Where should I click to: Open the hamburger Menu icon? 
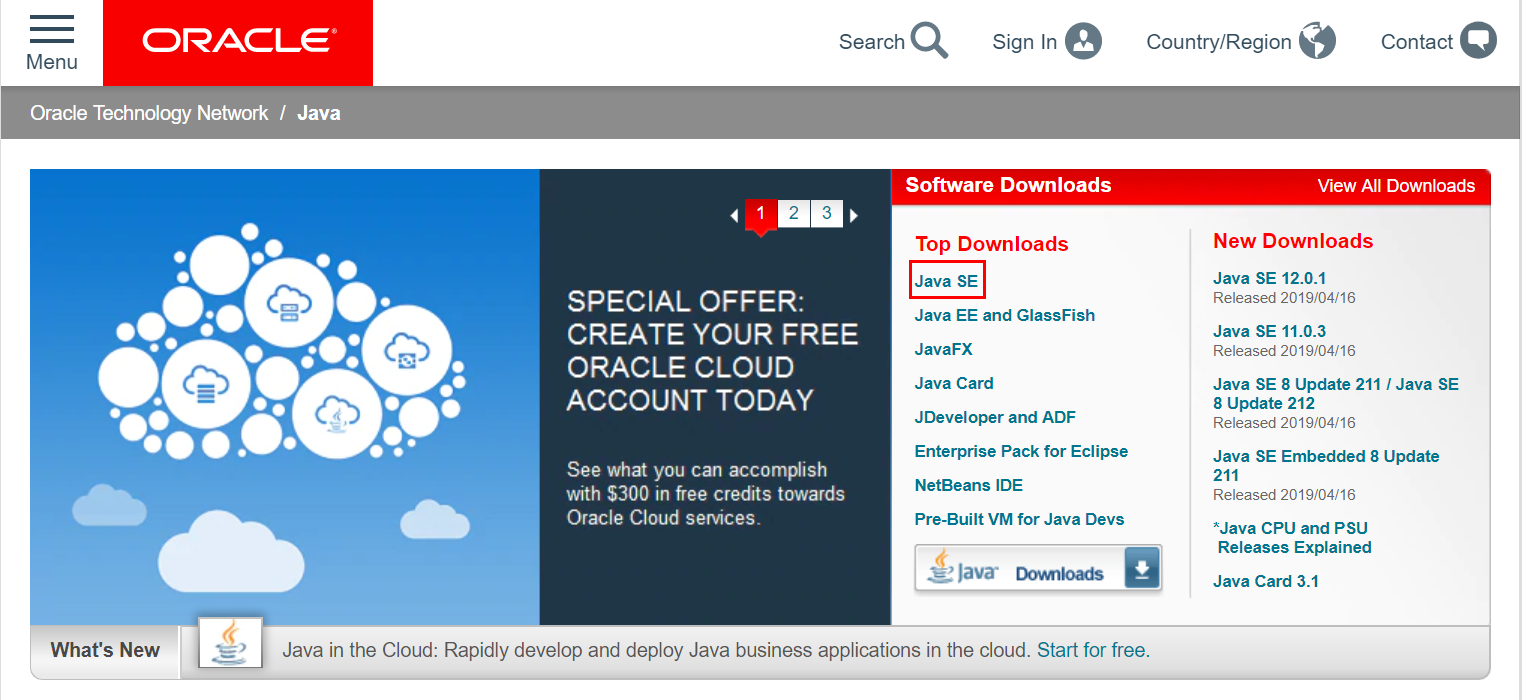(x=52, y=29)
